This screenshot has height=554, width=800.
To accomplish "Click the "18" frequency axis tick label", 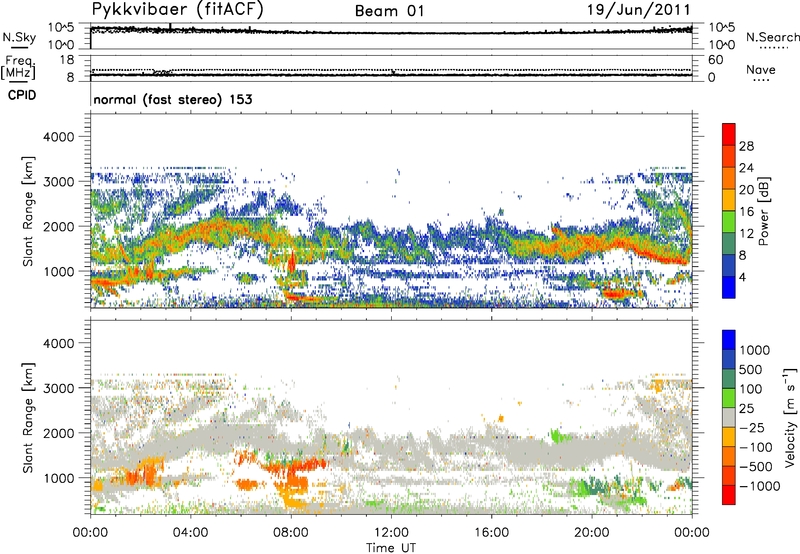I will 66,60.
